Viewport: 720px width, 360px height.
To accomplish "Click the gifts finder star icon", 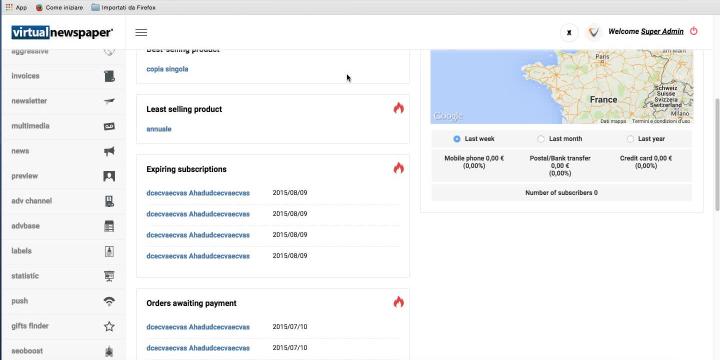I will (x=109, y=326).
